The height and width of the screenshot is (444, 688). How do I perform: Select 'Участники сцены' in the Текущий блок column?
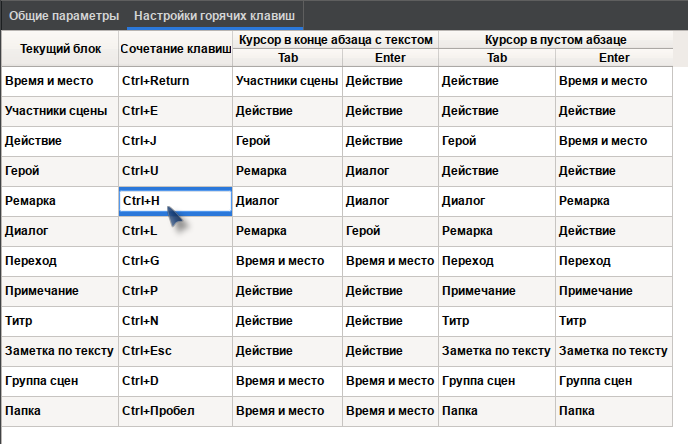point(60,111)
